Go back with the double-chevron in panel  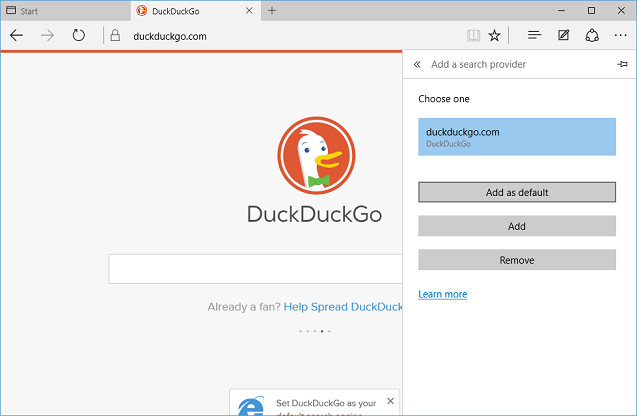[x=417, y=64]
